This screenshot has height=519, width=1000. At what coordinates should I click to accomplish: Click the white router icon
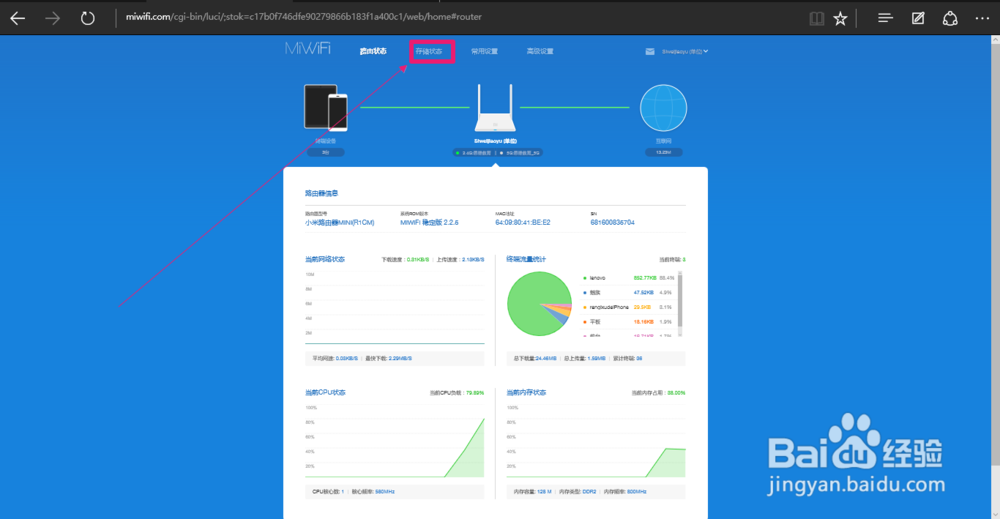click(x=495, y=108)
